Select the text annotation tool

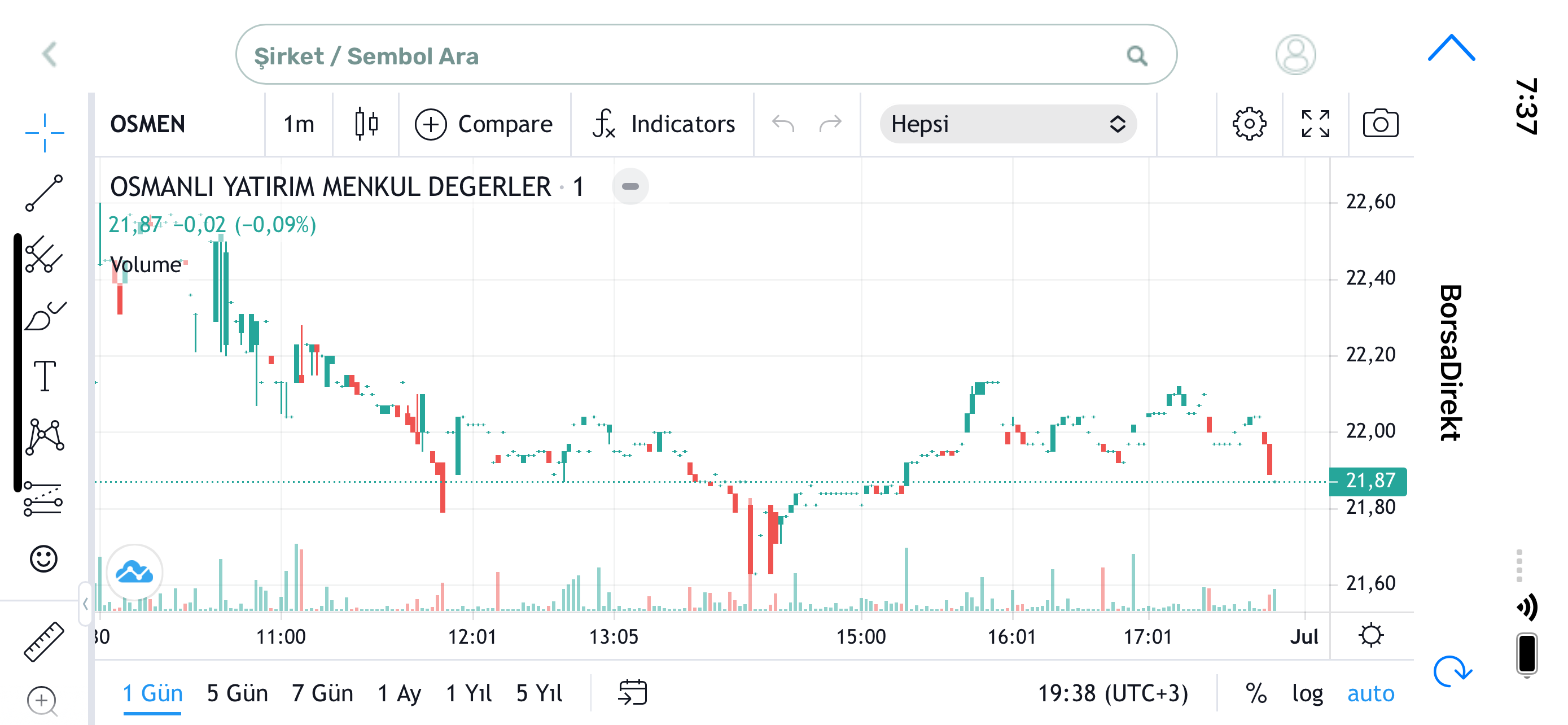coord(45,375)
